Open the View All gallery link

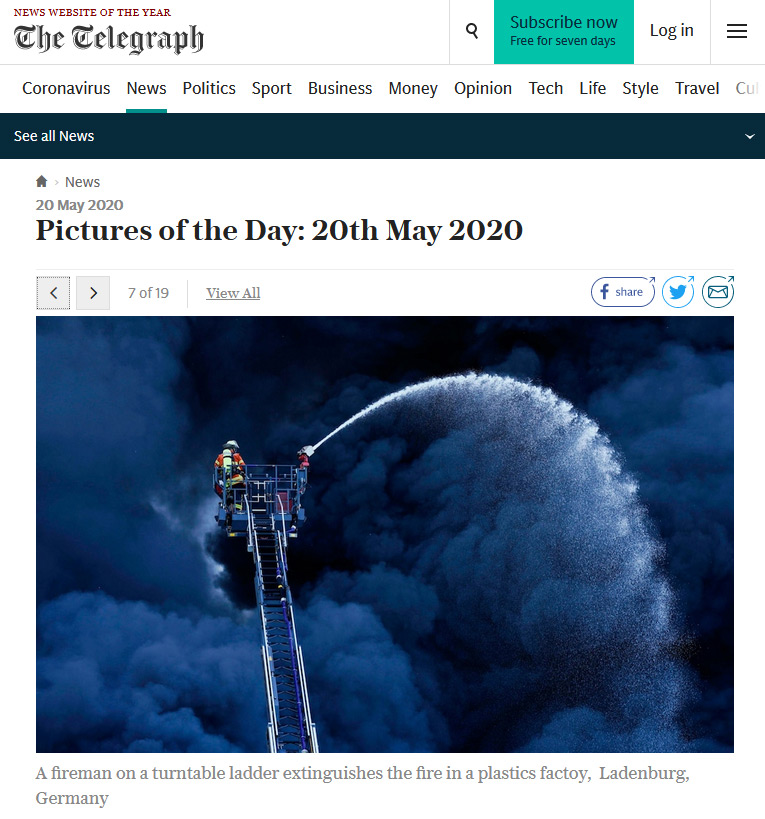(x=233, y=293)
